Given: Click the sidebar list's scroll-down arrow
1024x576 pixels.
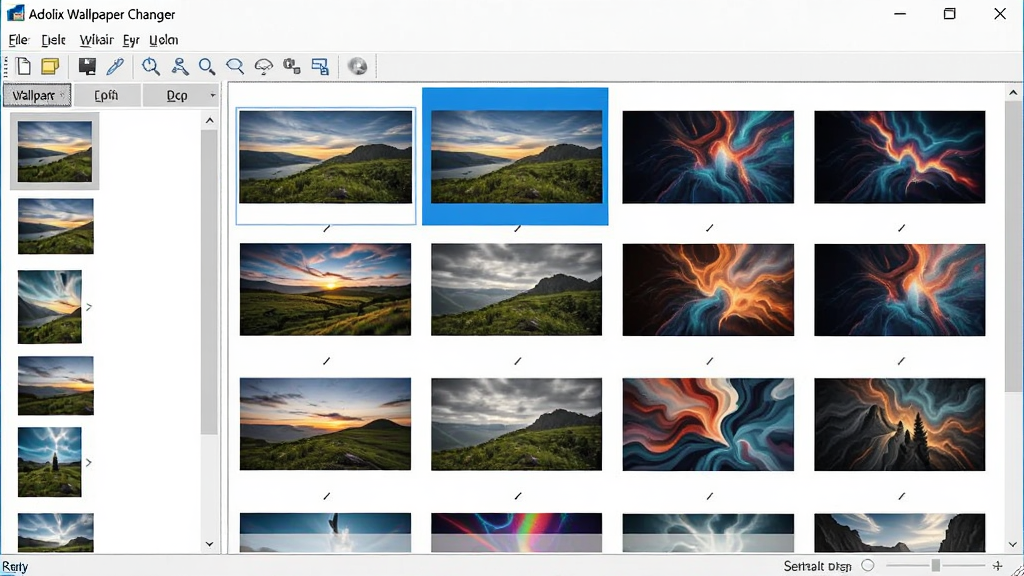Looking at the screenshot, I should [210, 543].
